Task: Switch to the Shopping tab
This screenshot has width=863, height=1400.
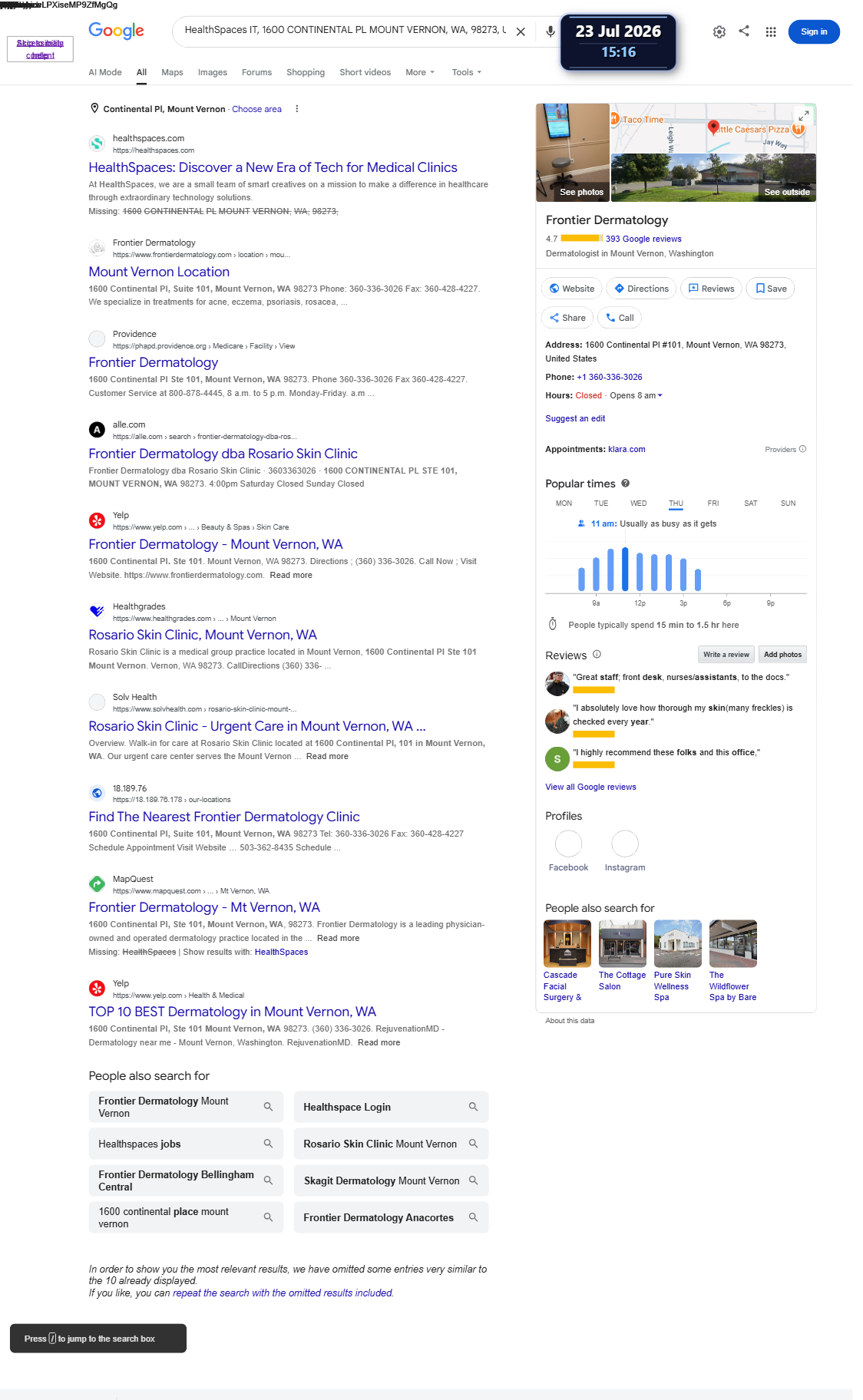Action: 306,72
